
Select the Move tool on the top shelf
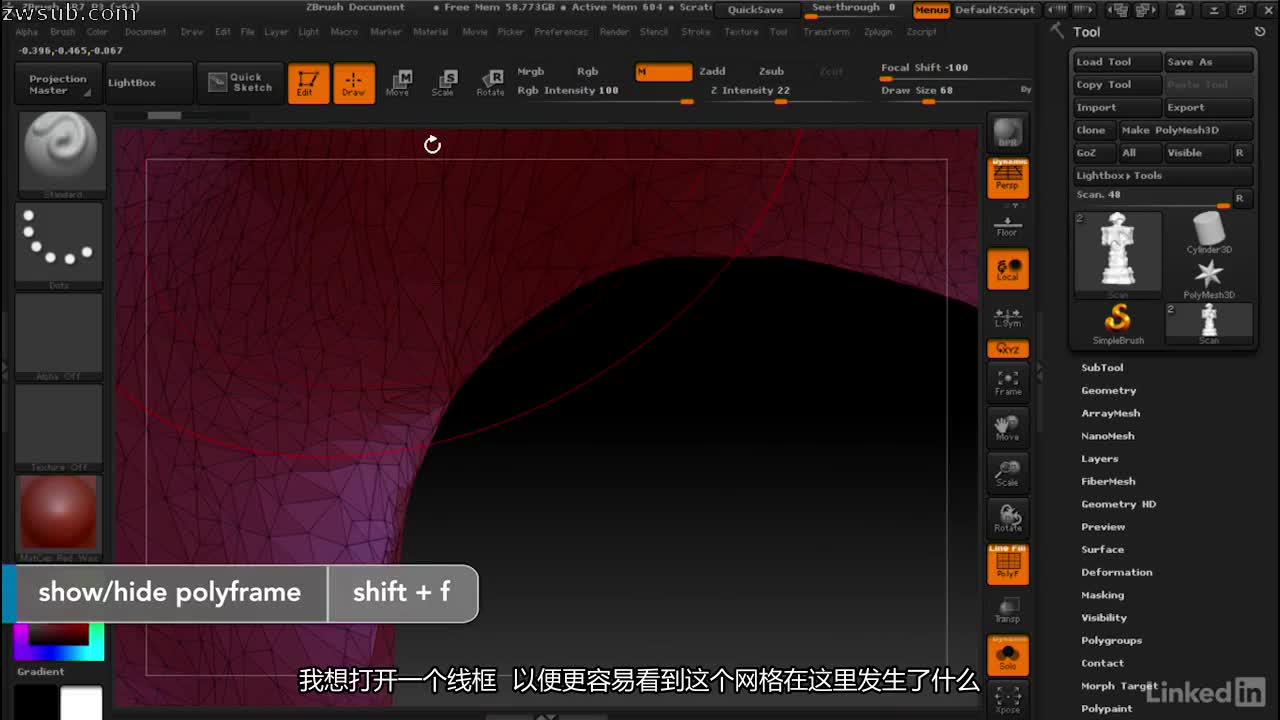[398, 83]
